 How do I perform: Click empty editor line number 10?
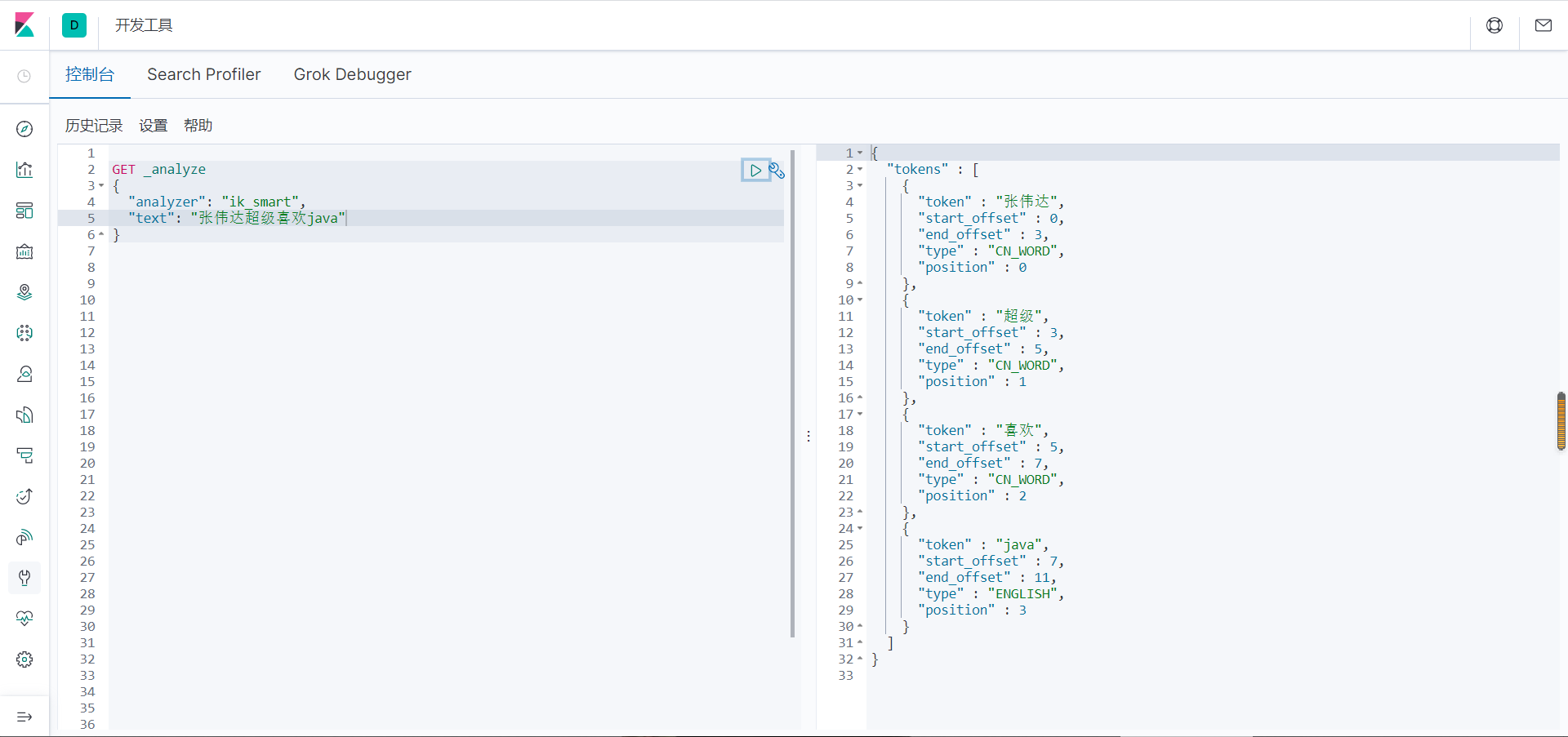click(x=87, y=300)
